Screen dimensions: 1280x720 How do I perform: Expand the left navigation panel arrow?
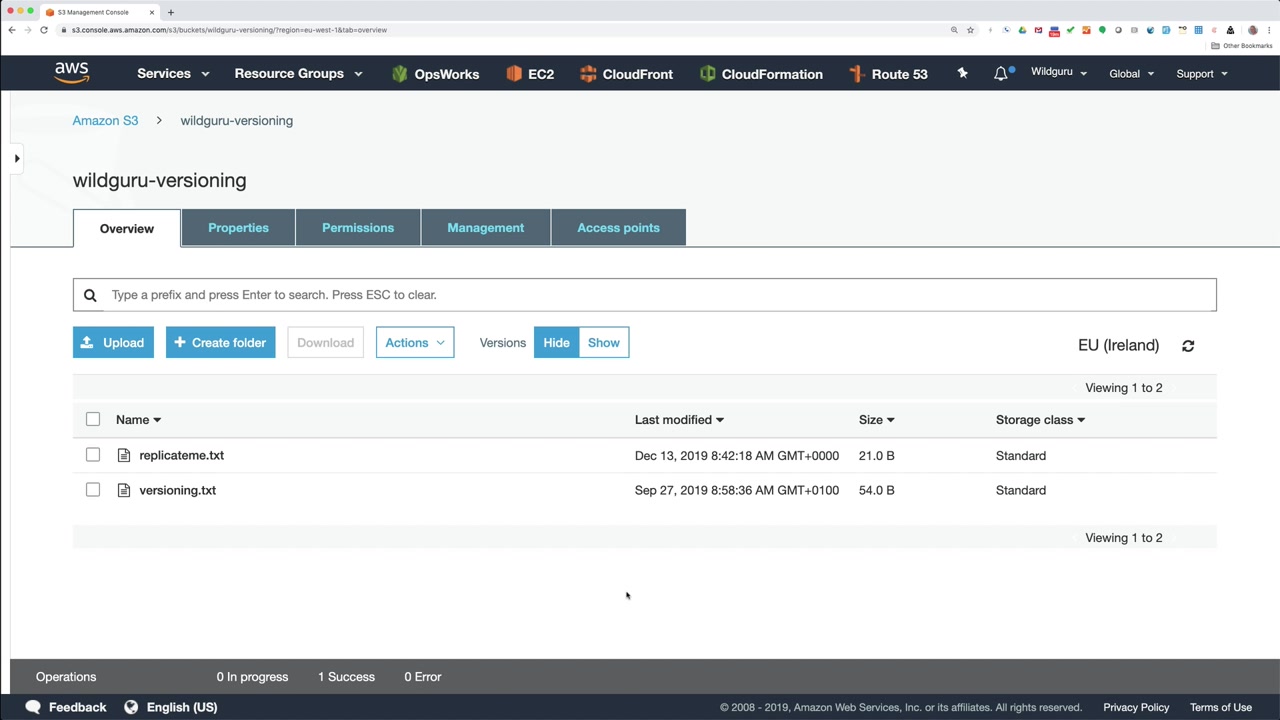[x=17, y=158]
